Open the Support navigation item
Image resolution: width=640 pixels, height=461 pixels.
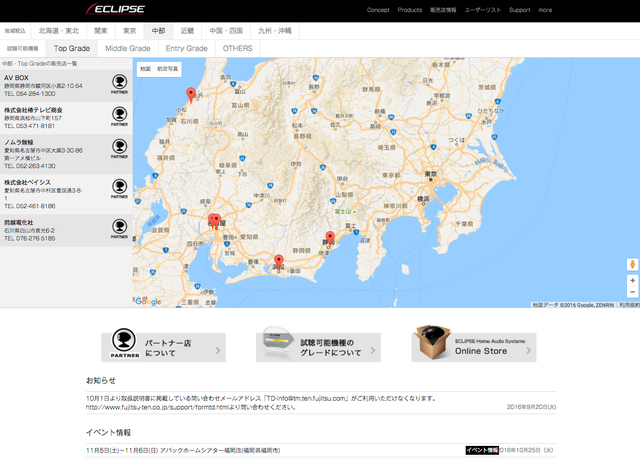tap(520, 10)
